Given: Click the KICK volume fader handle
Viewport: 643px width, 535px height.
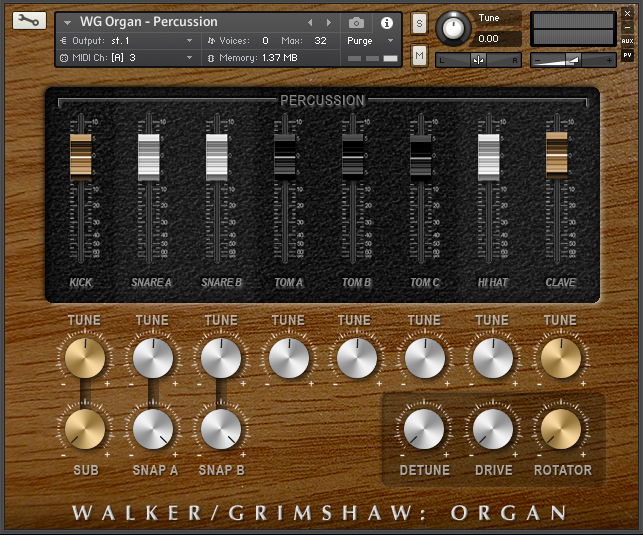Looking at the screenshot, I should coord(81,157).
